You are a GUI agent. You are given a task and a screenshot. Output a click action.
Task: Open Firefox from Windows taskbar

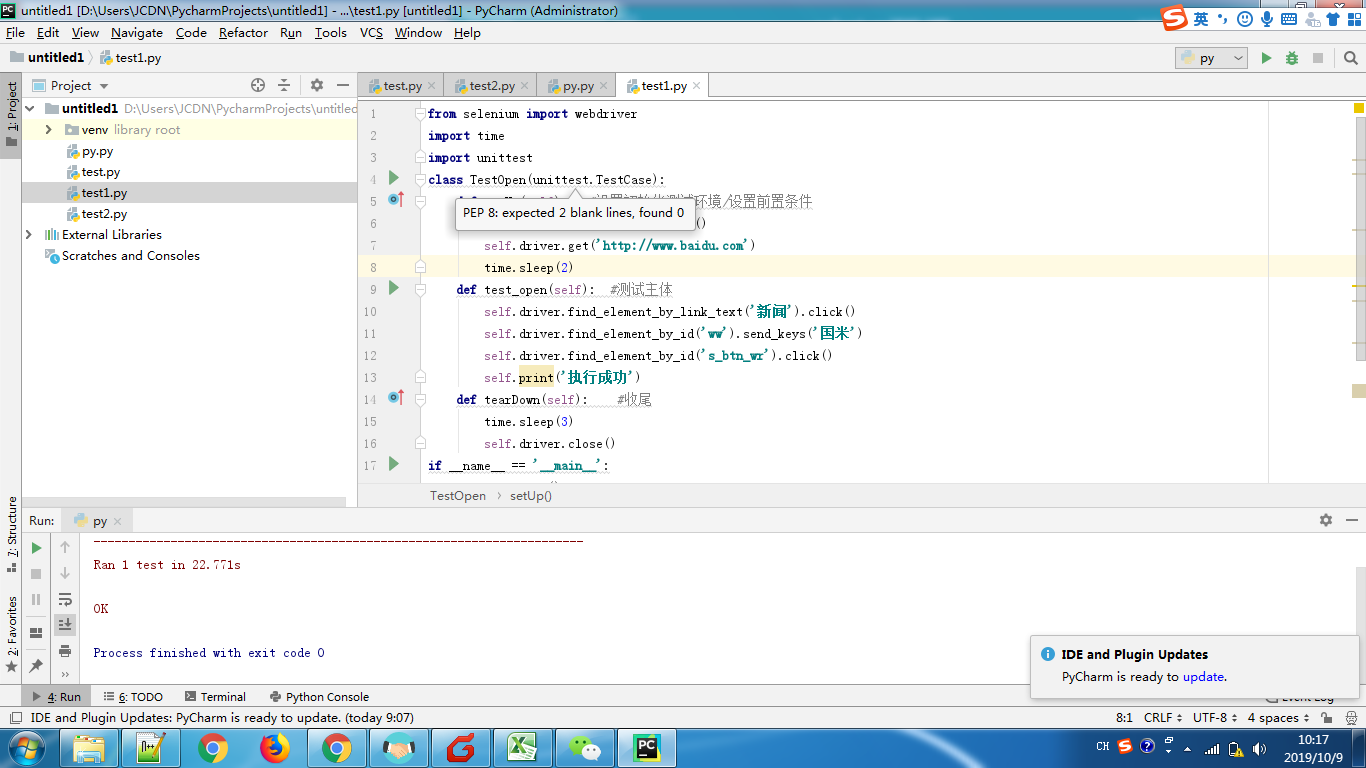coord(275,748)
